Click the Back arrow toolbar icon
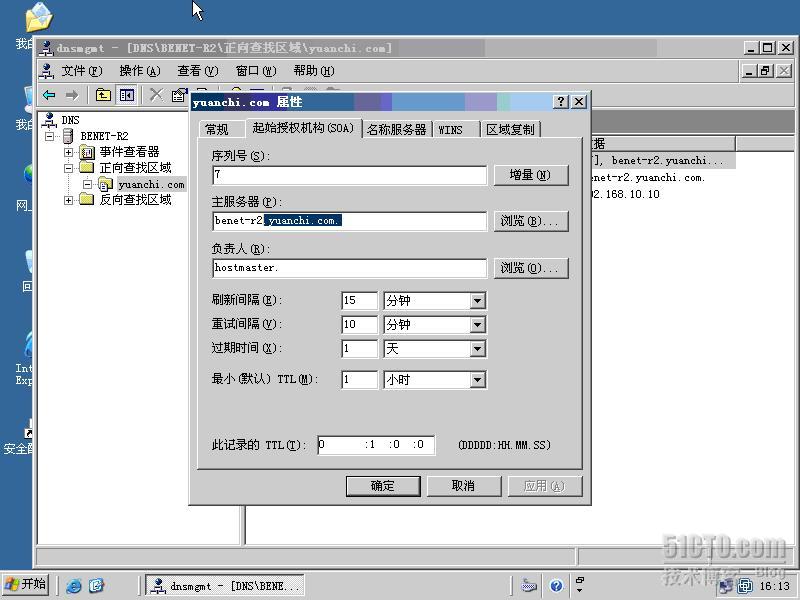 [49, 95]
